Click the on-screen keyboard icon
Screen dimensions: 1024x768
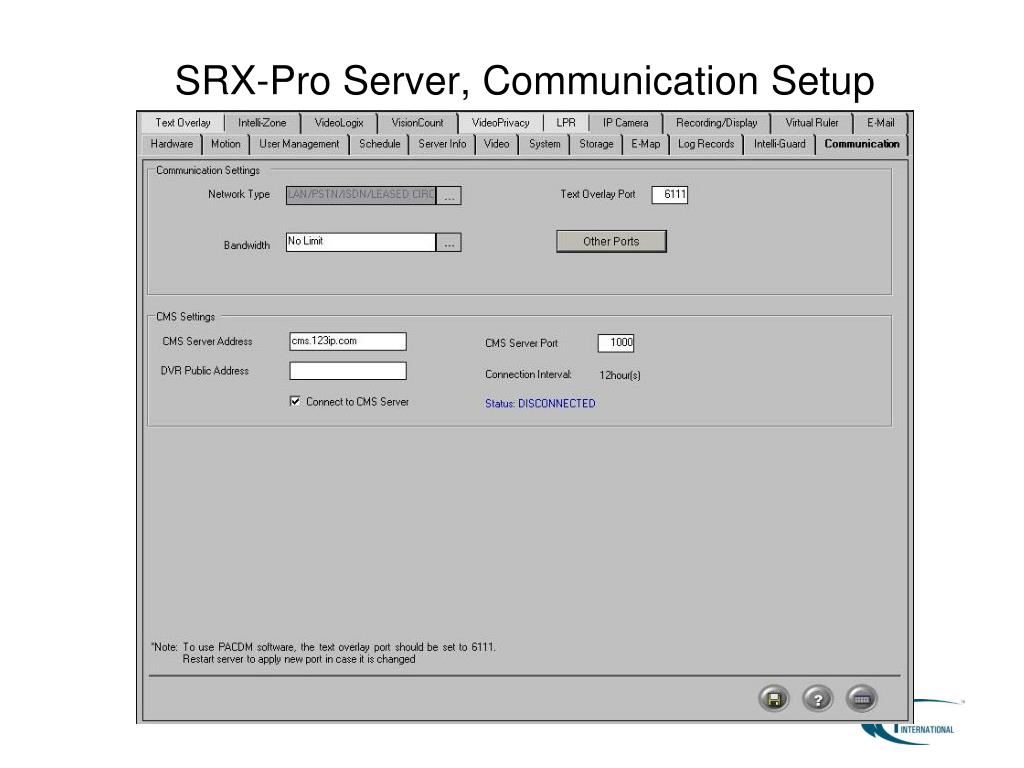click(861, 699)
